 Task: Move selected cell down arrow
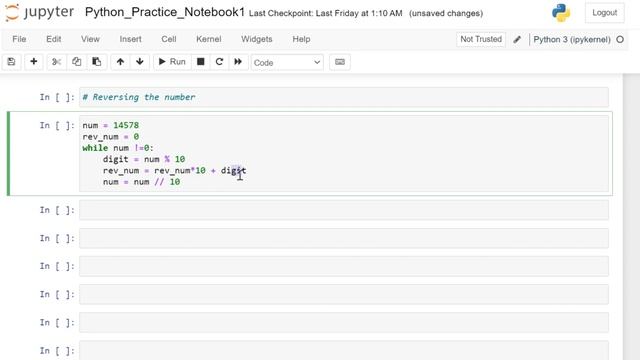(140, 62)
